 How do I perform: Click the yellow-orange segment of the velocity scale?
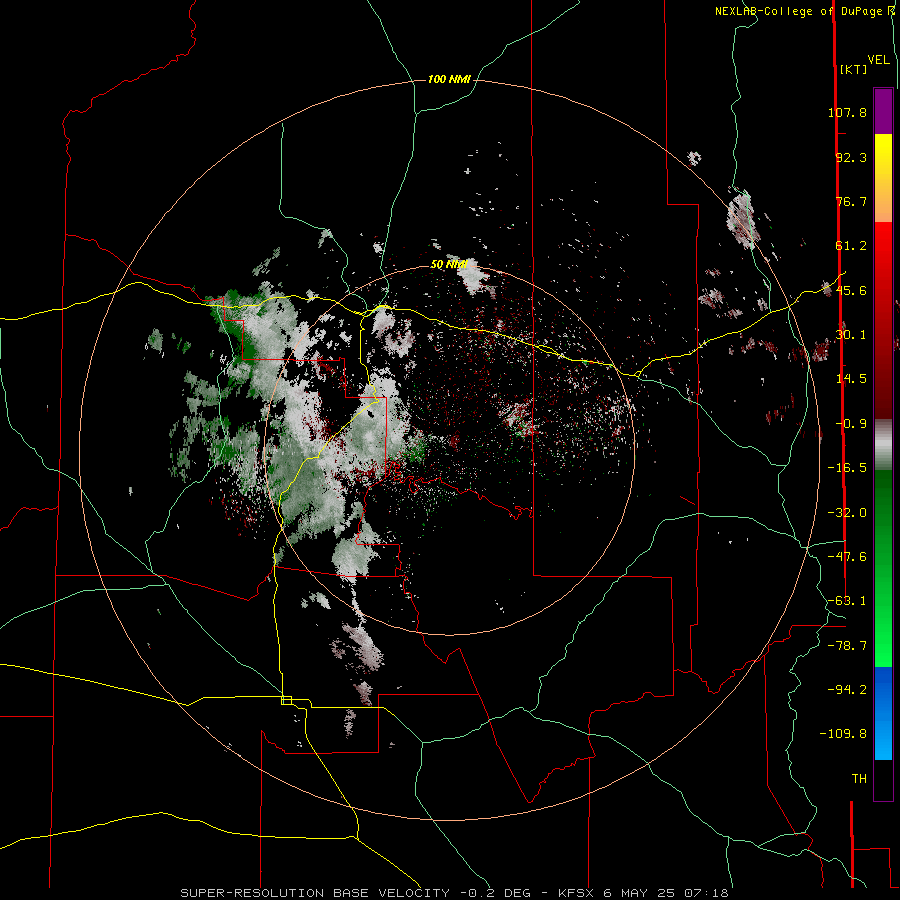click(883, 178)
